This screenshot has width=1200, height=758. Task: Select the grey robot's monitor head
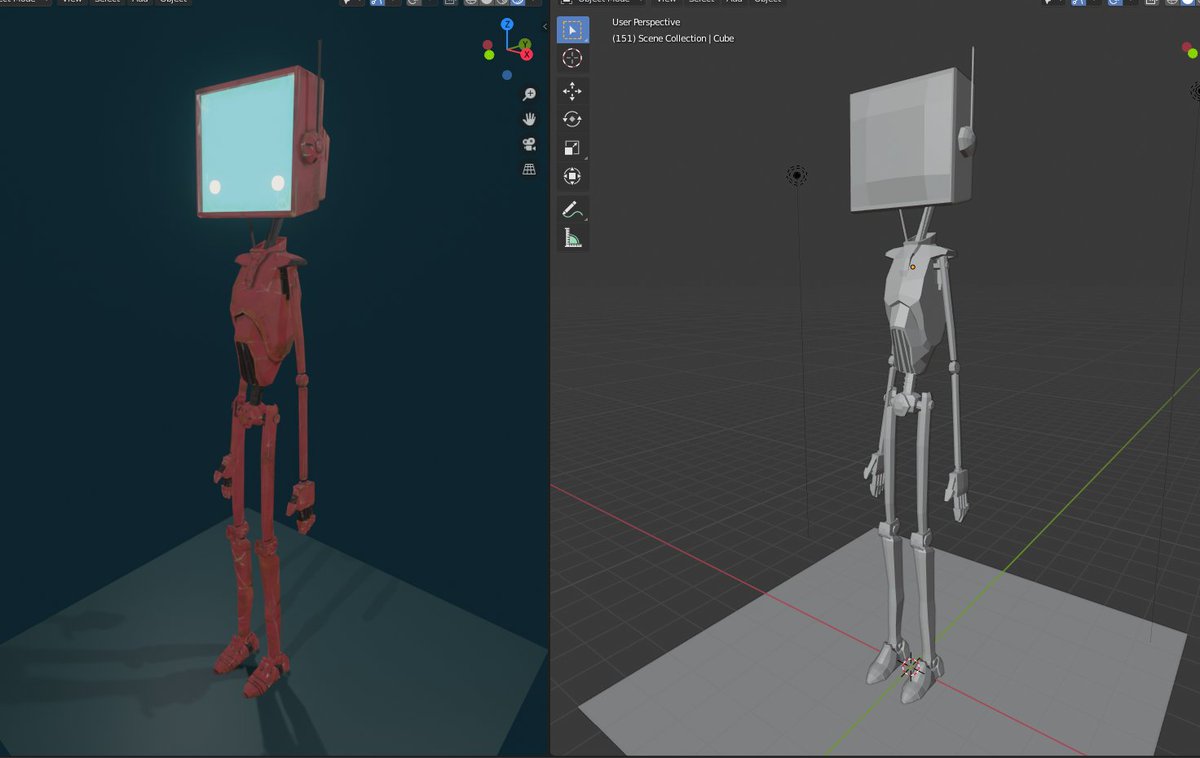(910, 140)
